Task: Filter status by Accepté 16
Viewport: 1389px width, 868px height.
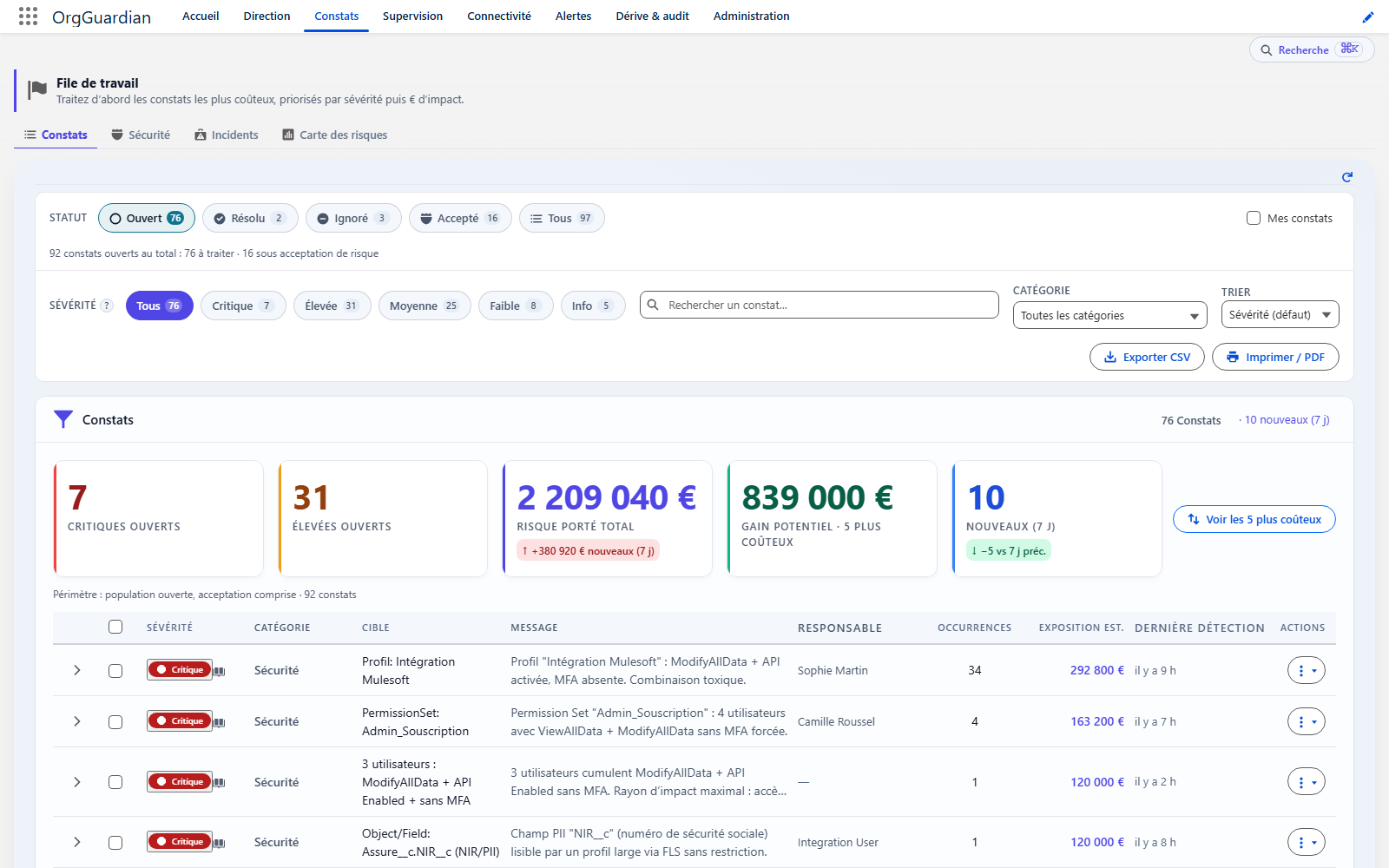Action: tap(460, 218)
